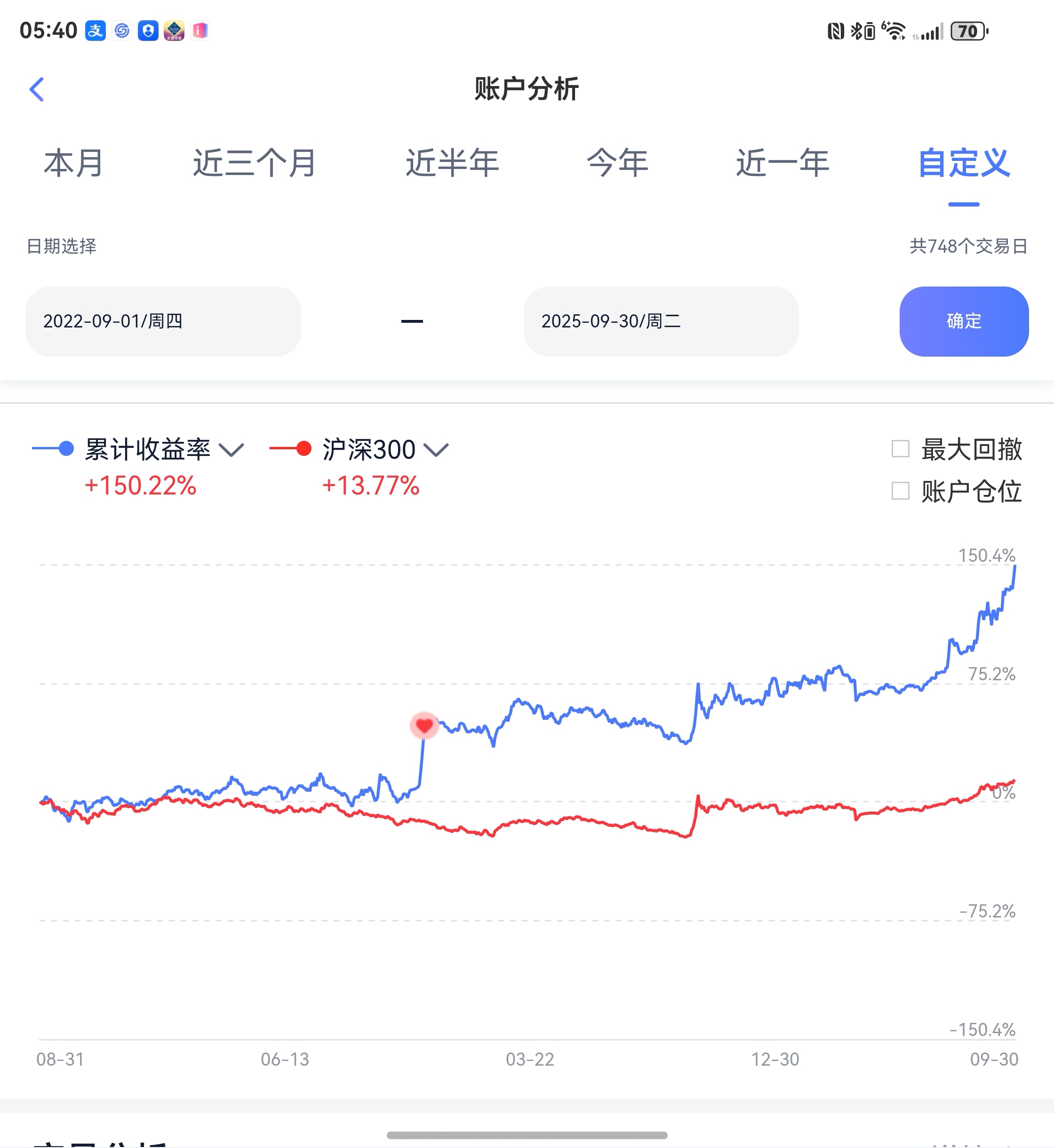Enable the 最大回撤 checkbox
This screenshot has height=1148, width=1054.
coord(900,449)
